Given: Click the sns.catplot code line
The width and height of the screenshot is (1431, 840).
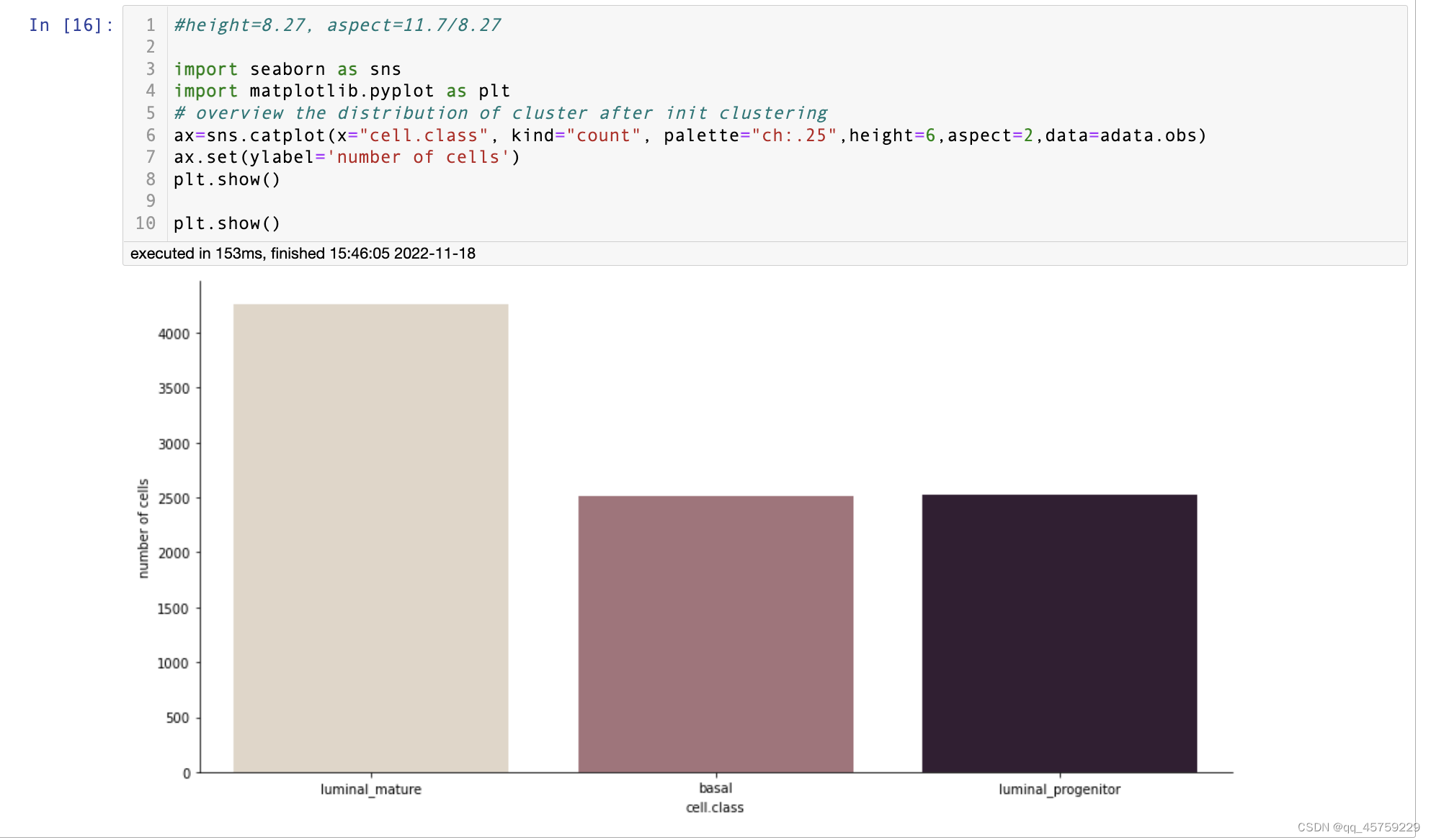Looking at the screenshot, I should pyautogui.click(x=689, y=135).
